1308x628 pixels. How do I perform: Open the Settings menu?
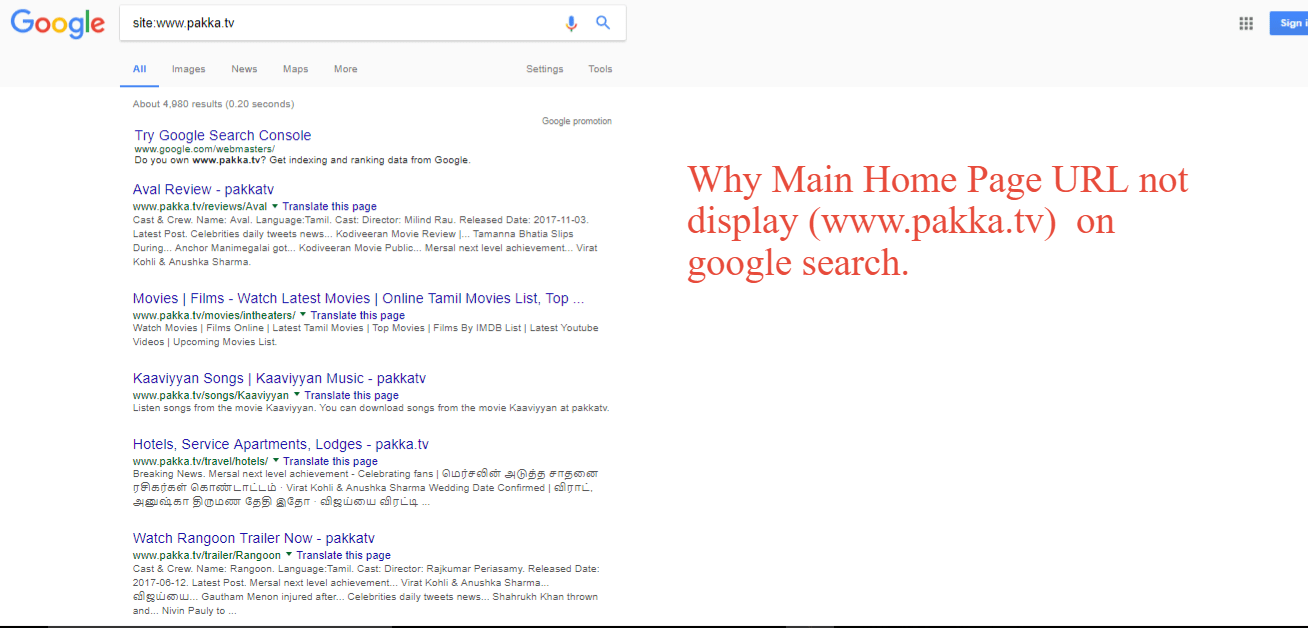[x=545, y=69]
